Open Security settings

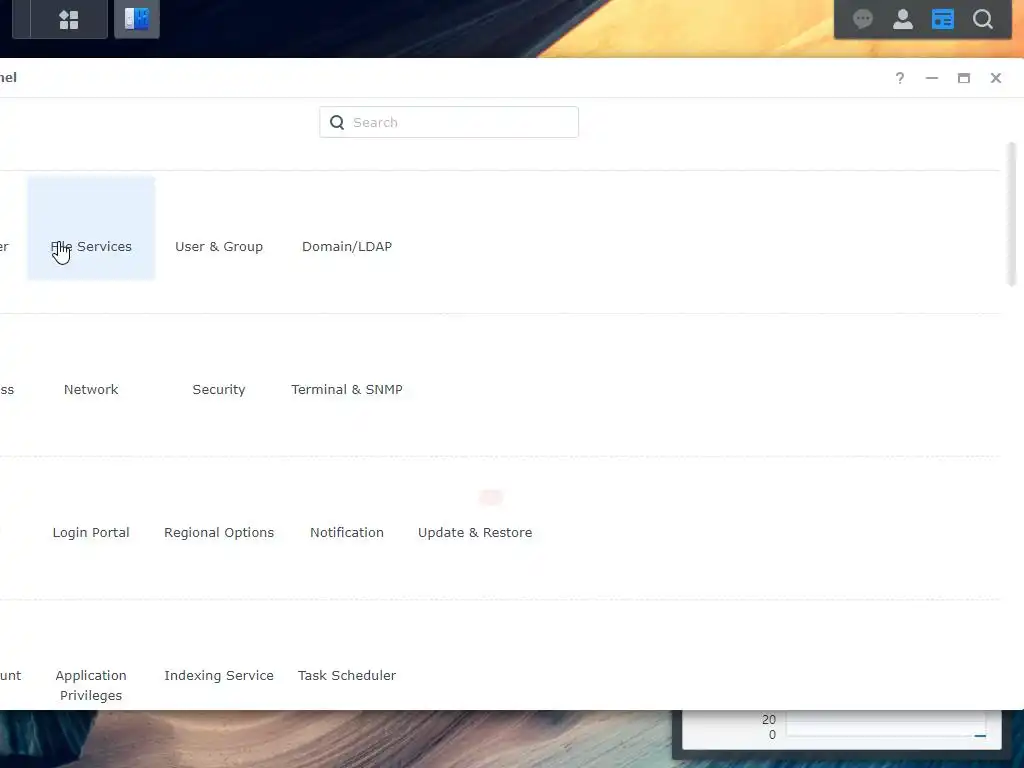(x=219, y=389)
